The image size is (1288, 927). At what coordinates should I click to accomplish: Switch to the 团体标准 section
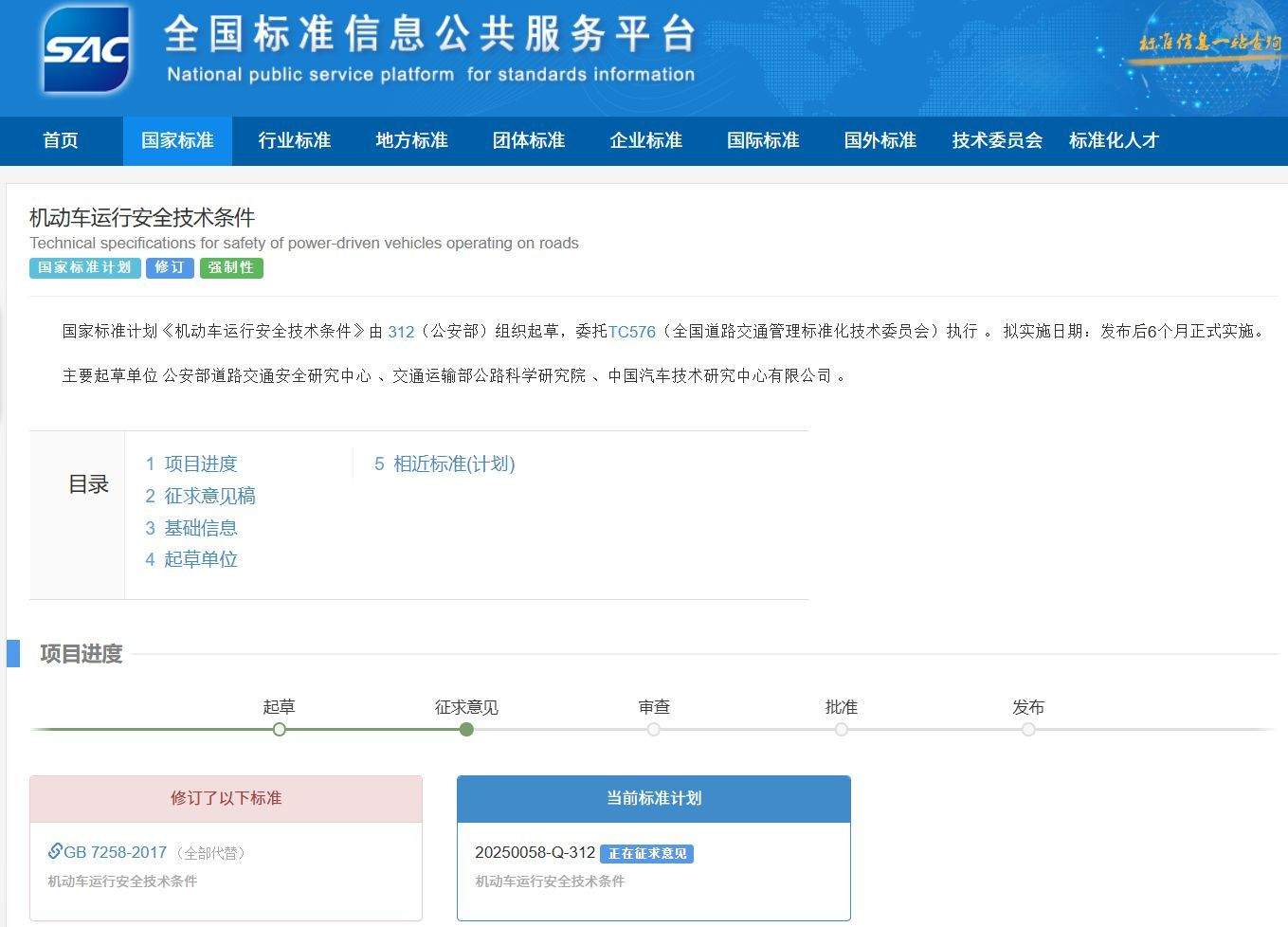click(x=528, y=140)
